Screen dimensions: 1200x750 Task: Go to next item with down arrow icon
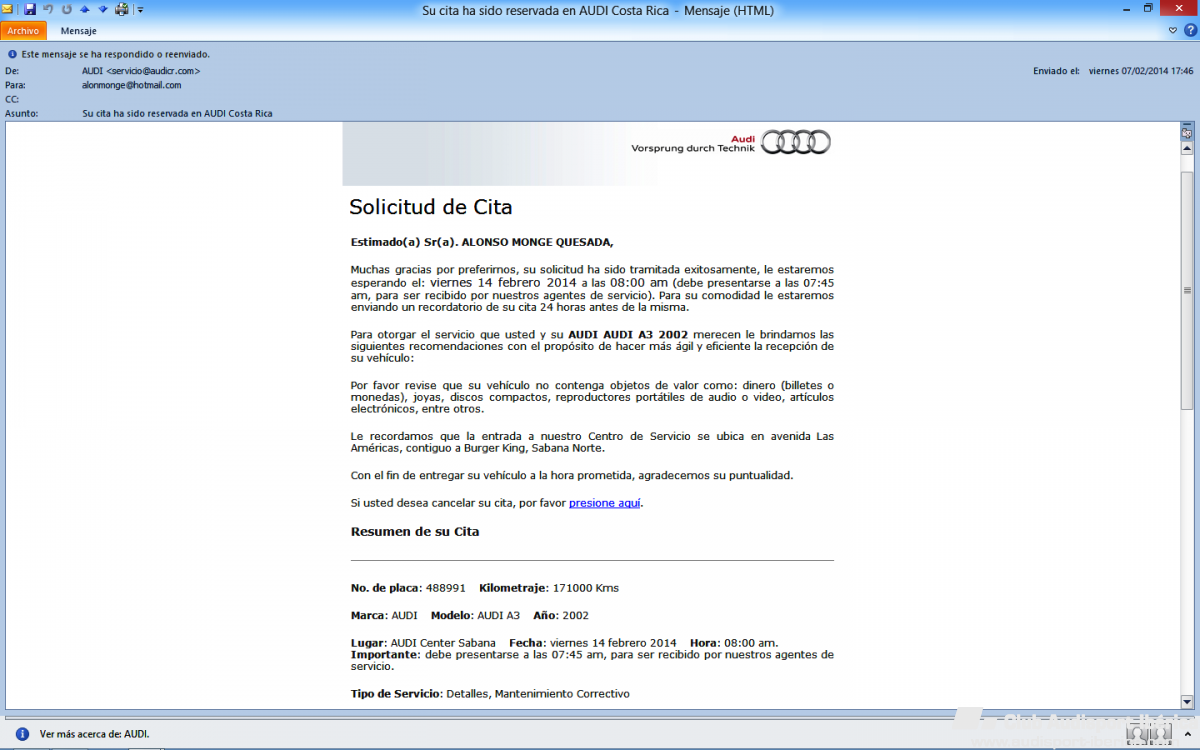tap(102, 9)
